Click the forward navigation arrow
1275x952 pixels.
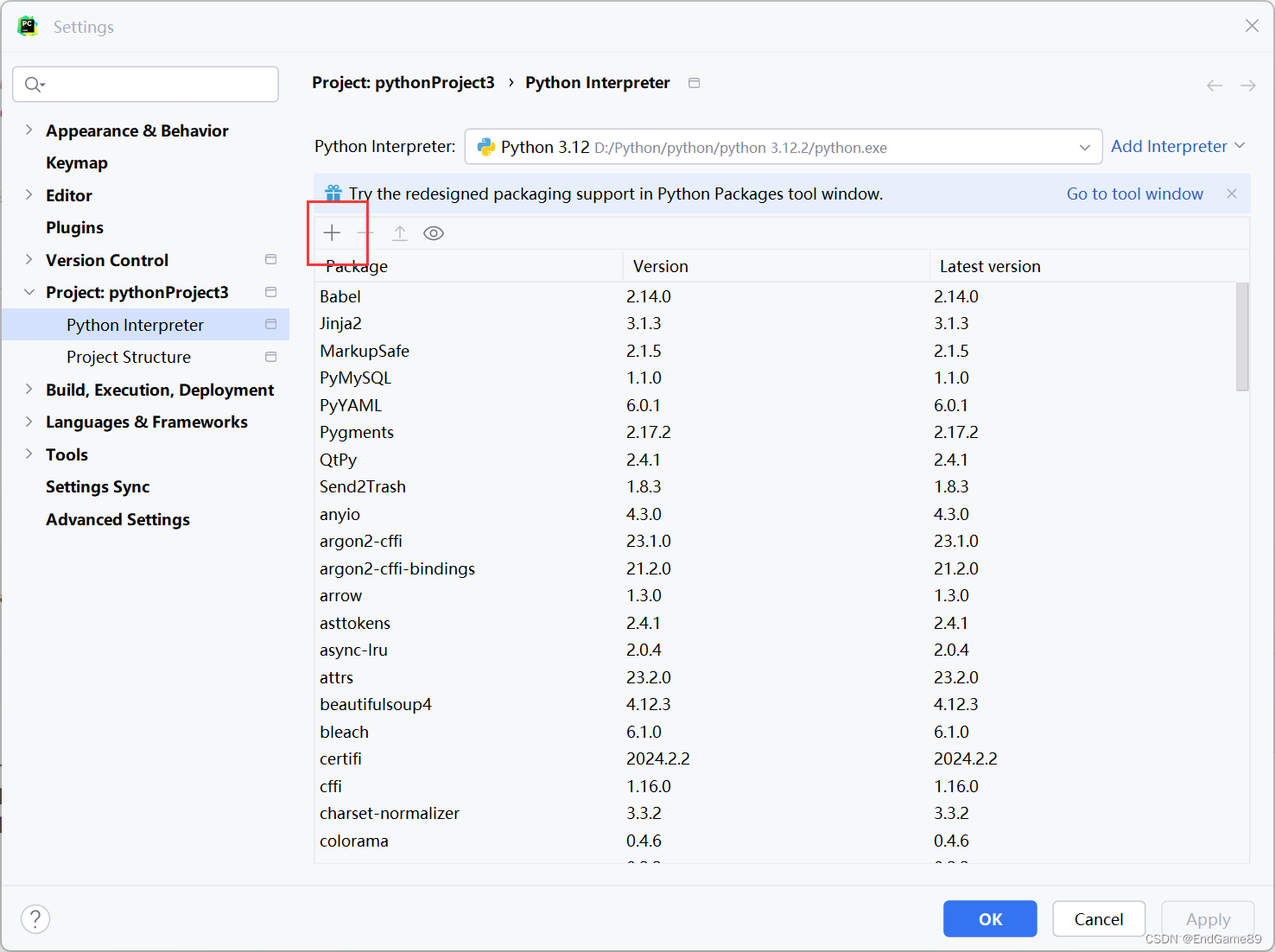(1248, 86)
